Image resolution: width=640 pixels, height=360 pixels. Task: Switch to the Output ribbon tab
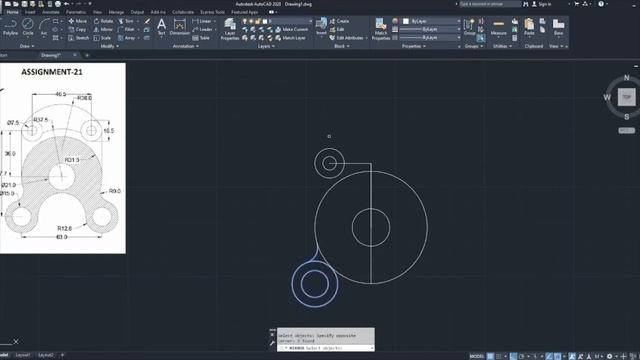click(137, 12)
